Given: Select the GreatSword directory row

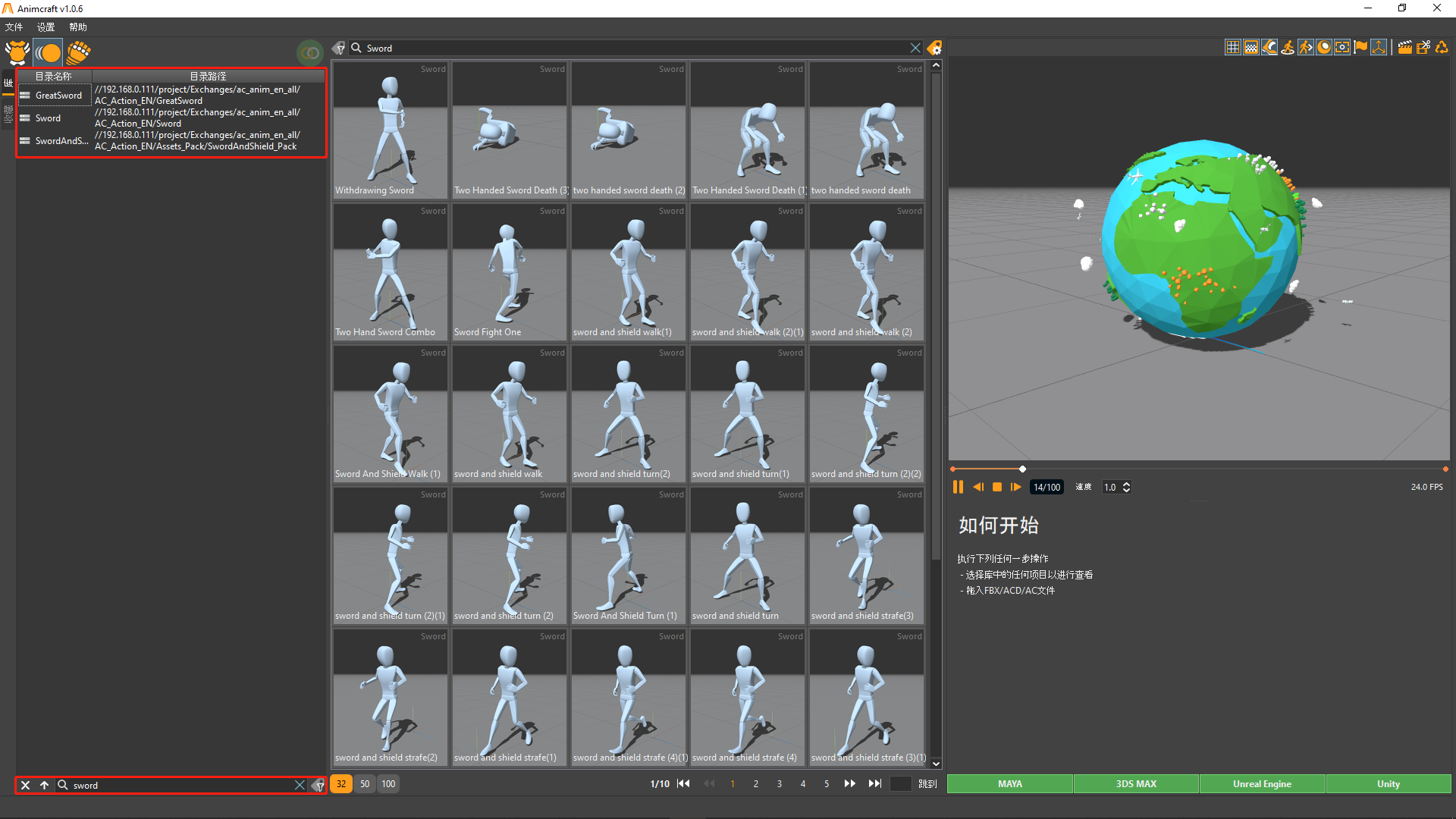Looking at the screenshot, I should [x=172, y=95].
